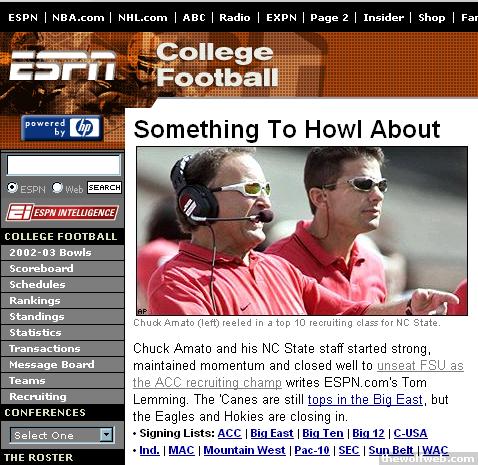Go to Page 2 in top navigation
The image size is (478, 465).
tap(329, 17)
